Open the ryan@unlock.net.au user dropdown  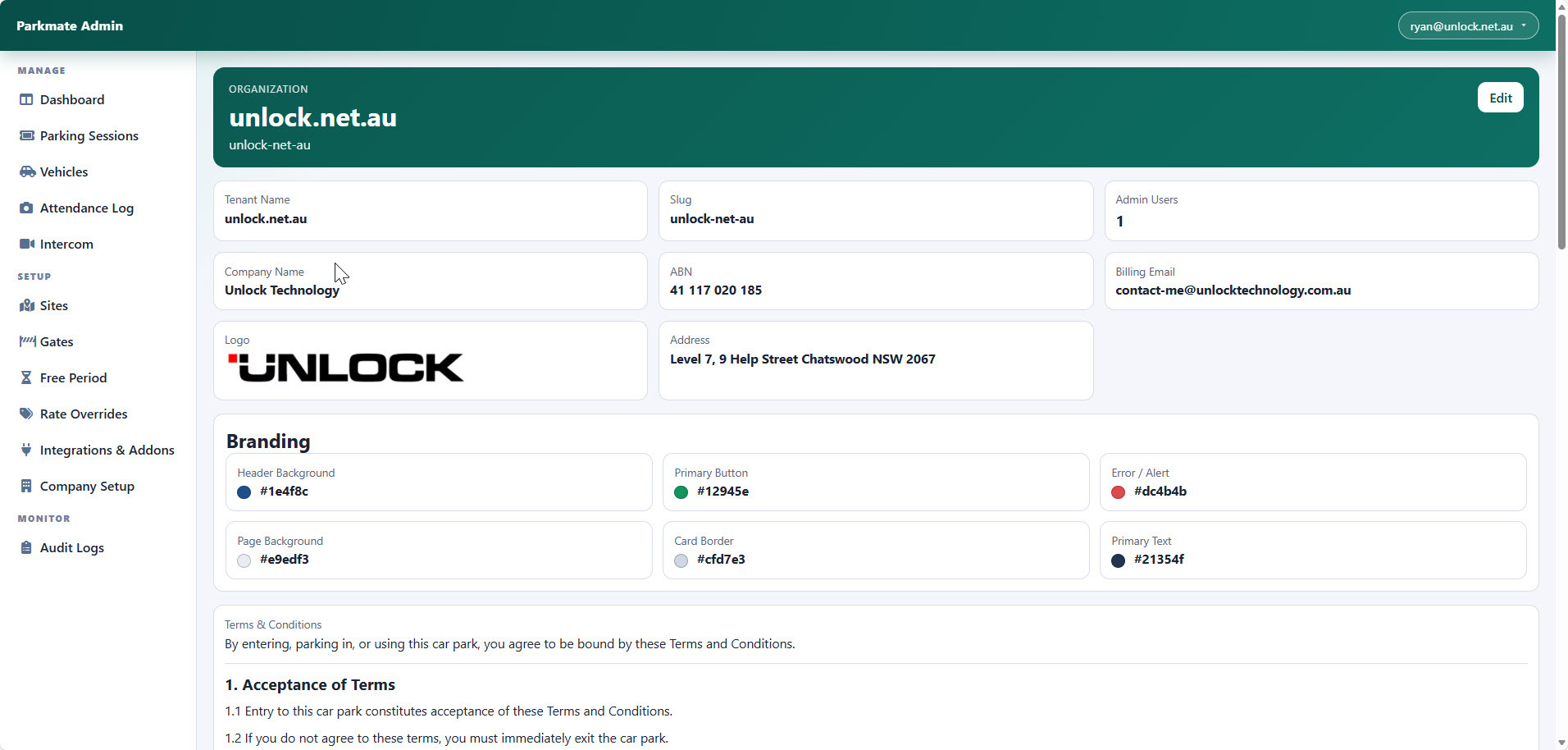pyautogui.click(x=1467, y=26)
